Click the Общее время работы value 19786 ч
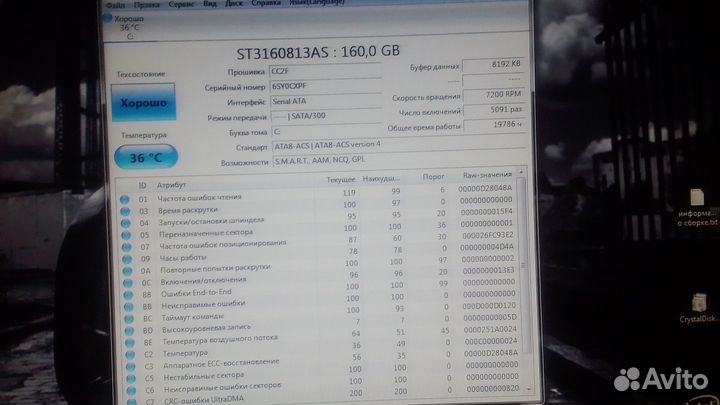This screenshot has height=405, width=720. (x=495, y=125)
